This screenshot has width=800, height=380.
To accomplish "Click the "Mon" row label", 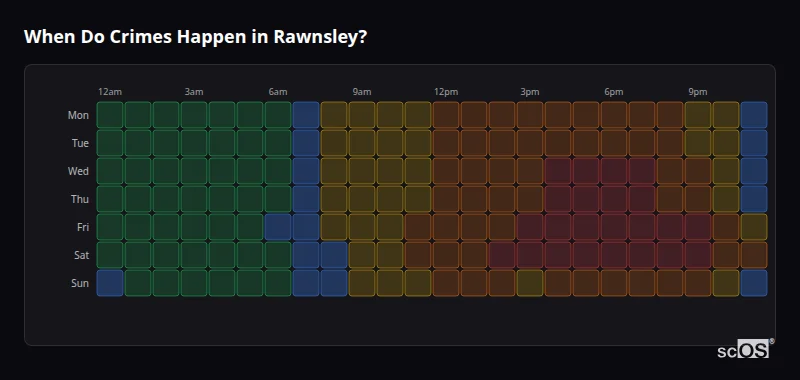I will coord(78,115).
